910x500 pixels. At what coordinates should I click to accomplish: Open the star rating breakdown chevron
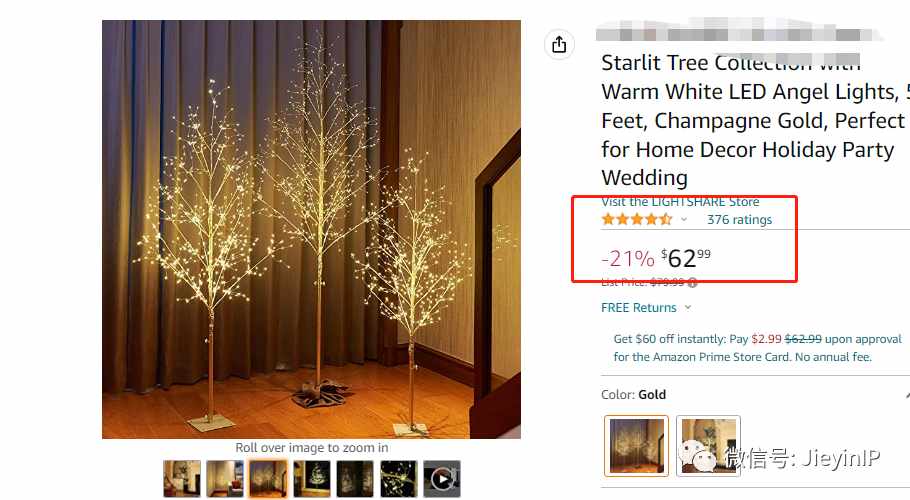point(684,219)
